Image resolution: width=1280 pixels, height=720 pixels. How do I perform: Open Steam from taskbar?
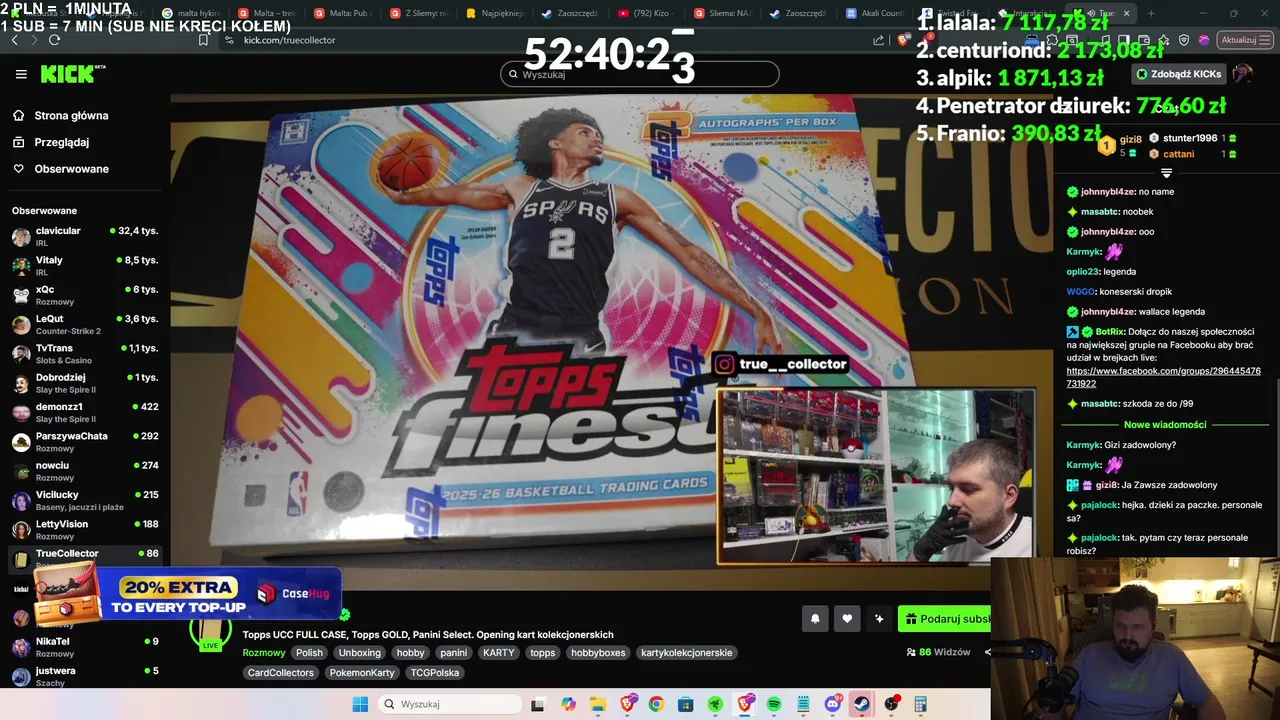(x=862, y=704)
